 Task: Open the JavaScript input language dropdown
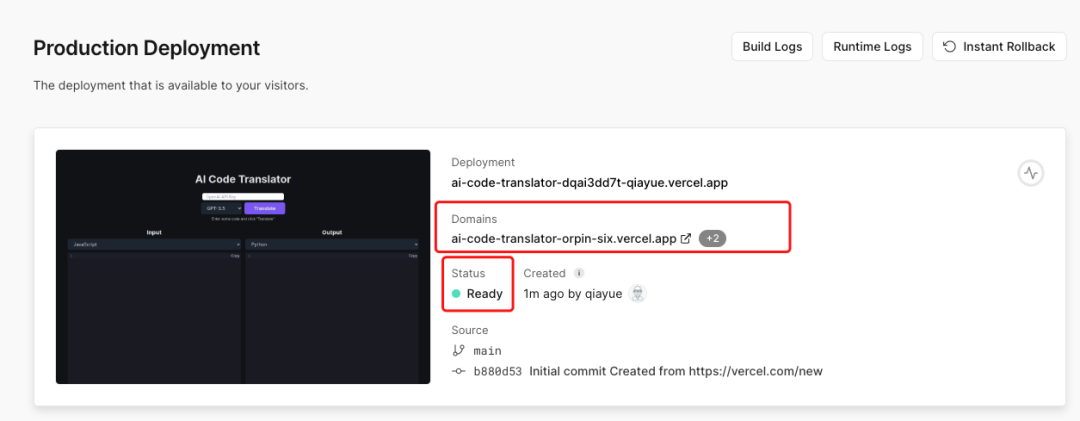tap(154, 244)
